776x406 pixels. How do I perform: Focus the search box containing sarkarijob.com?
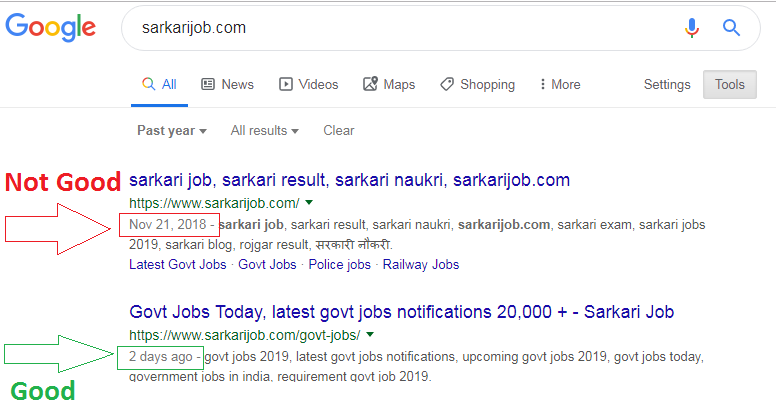400,28
